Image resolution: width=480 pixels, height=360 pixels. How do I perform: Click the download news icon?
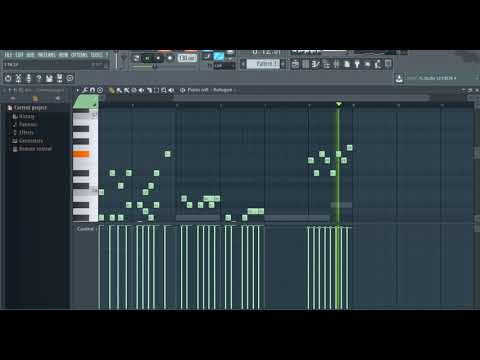point(399,79)
